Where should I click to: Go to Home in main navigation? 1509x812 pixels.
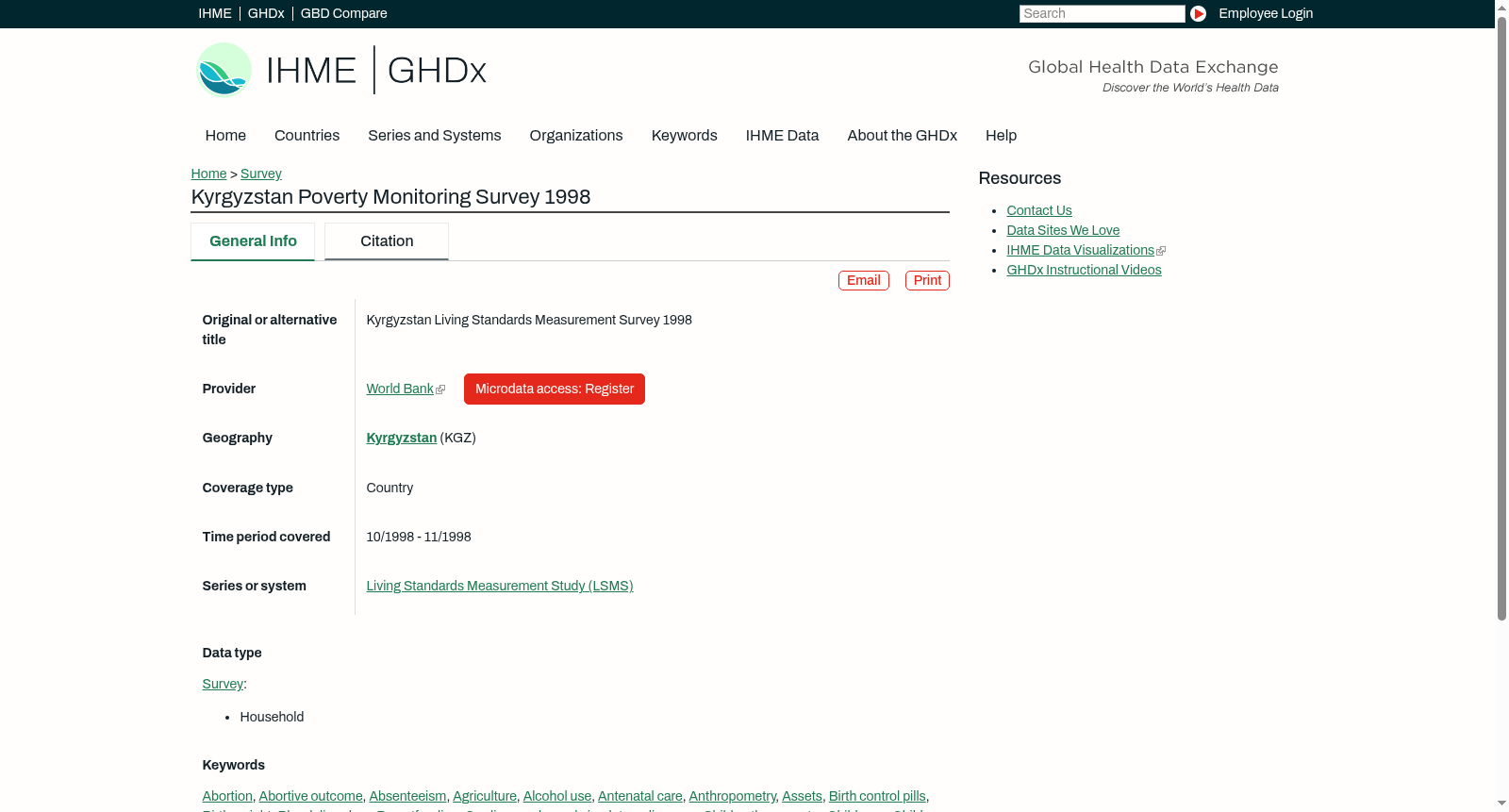(225, 135)
